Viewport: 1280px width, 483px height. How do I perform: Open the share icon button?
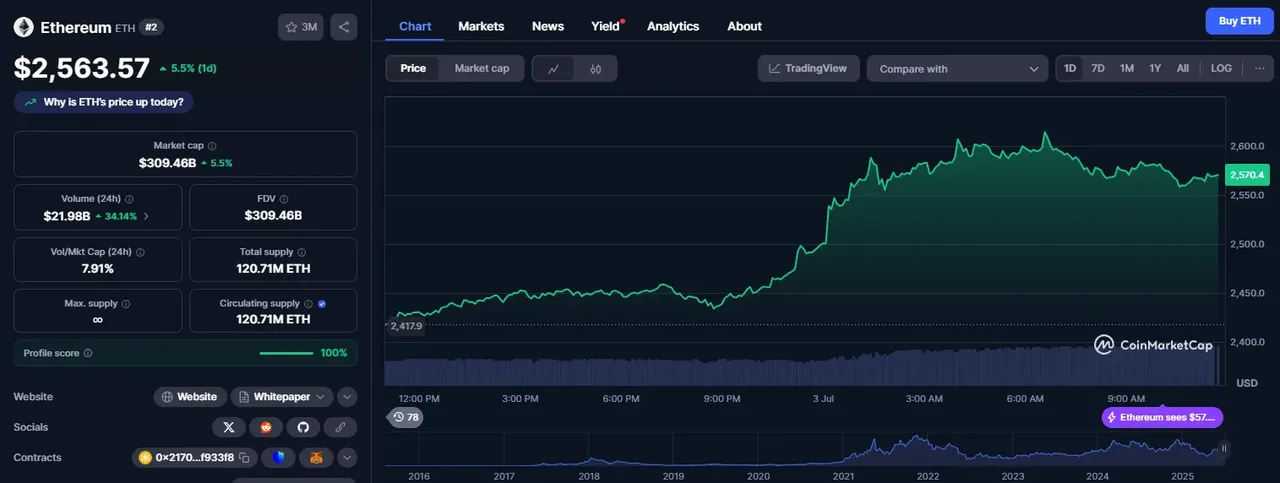coord(343,27)
